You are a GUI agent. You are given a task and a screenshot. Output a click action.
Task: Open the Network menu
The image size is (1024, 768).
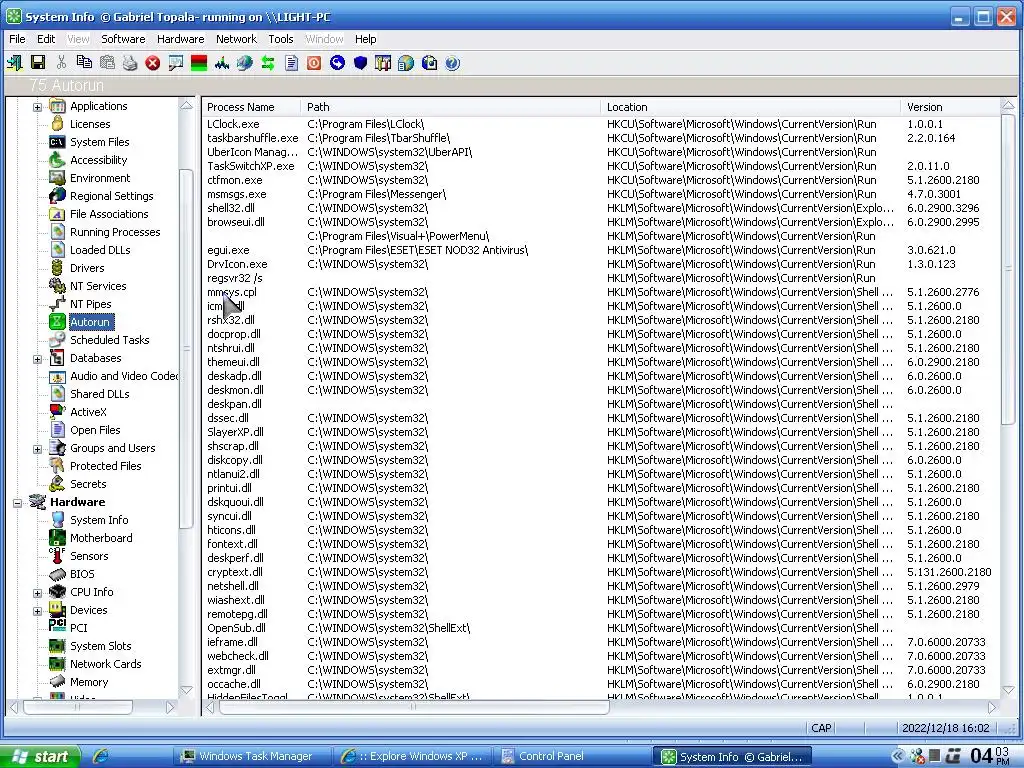236,39
